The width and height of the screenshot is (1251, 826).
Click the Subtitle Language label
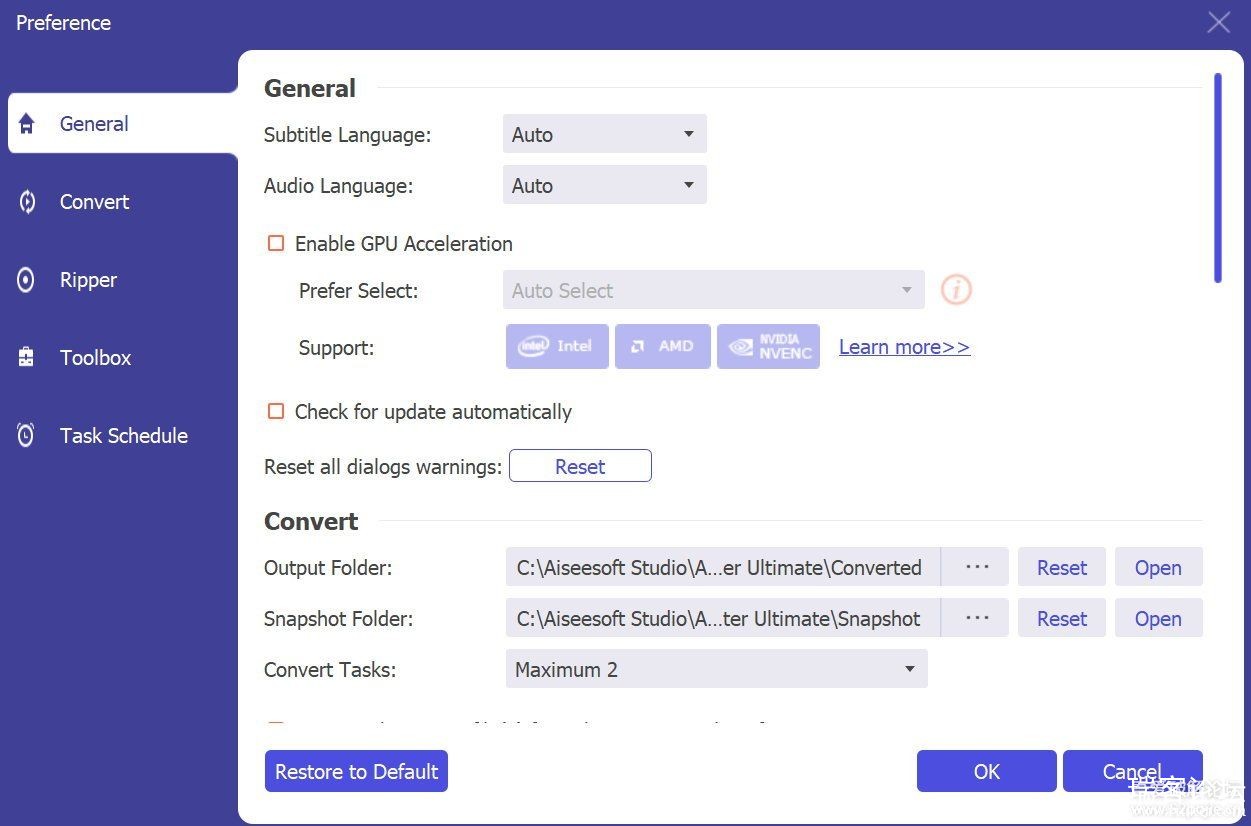click(x=347, y=134)
